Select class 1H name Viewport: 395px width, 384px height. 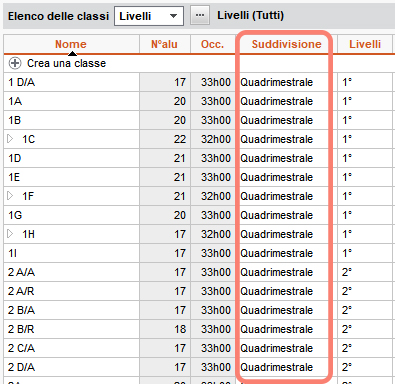28,234
